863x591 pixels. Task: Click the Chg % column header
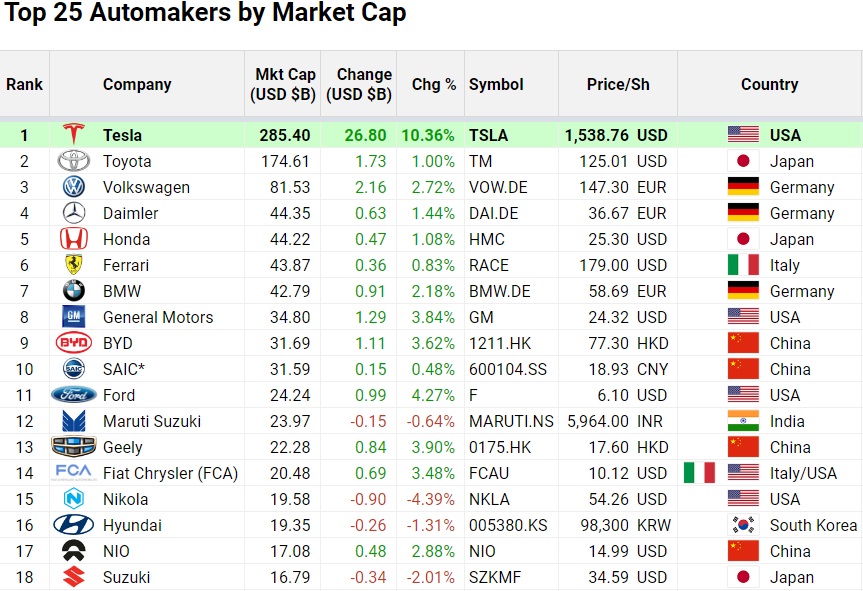pos(433,84)
